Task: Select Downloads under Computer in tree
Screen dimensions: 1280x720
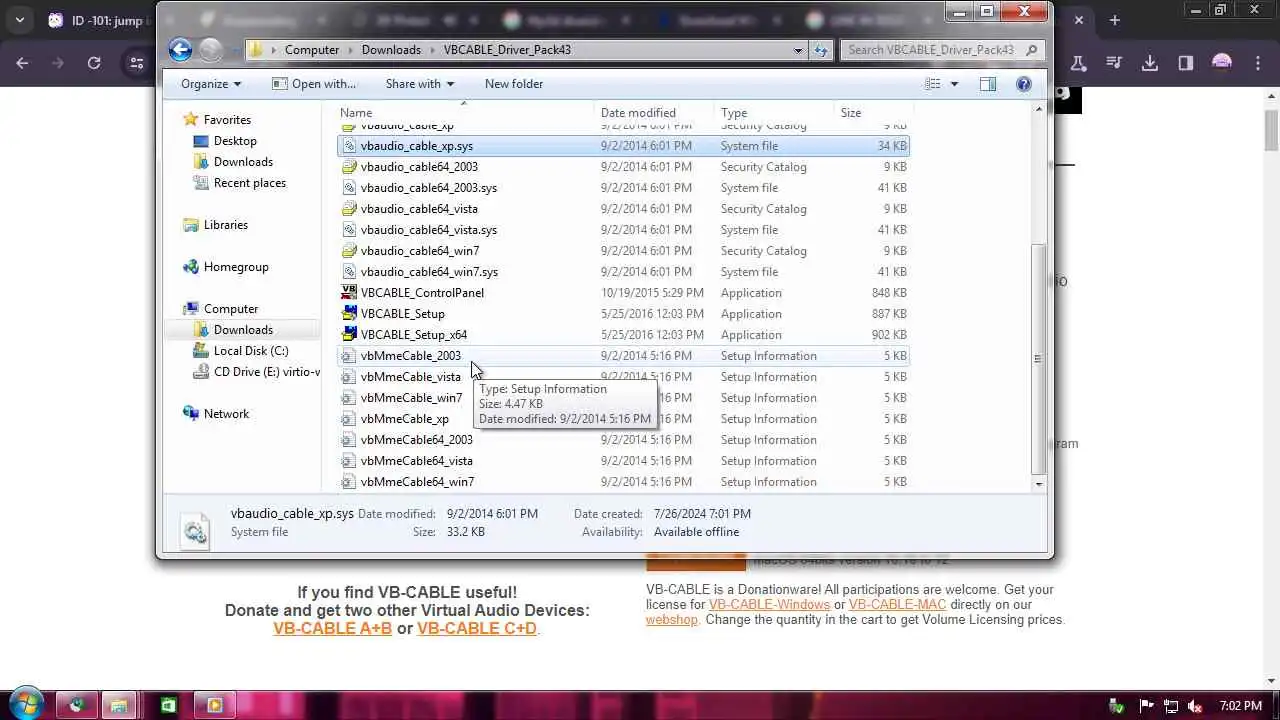Action: 243,330
